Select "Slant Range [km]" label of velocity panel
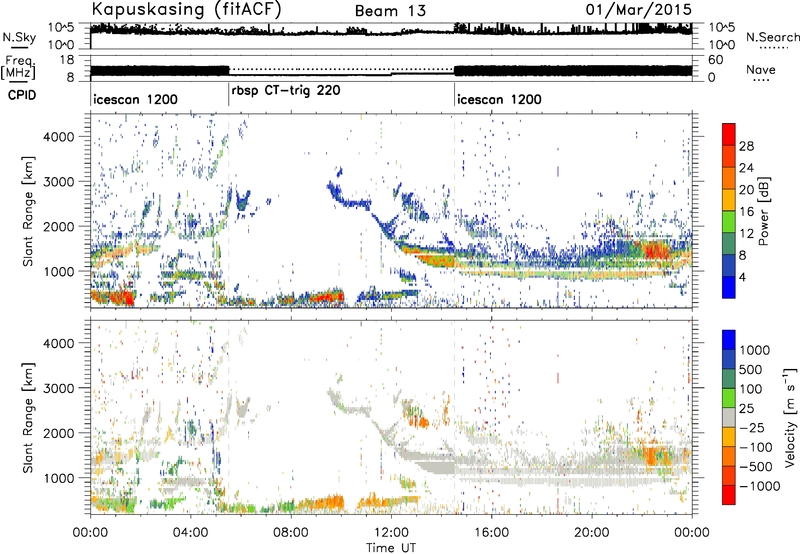 pyautogui.click(x=28, y=417)
